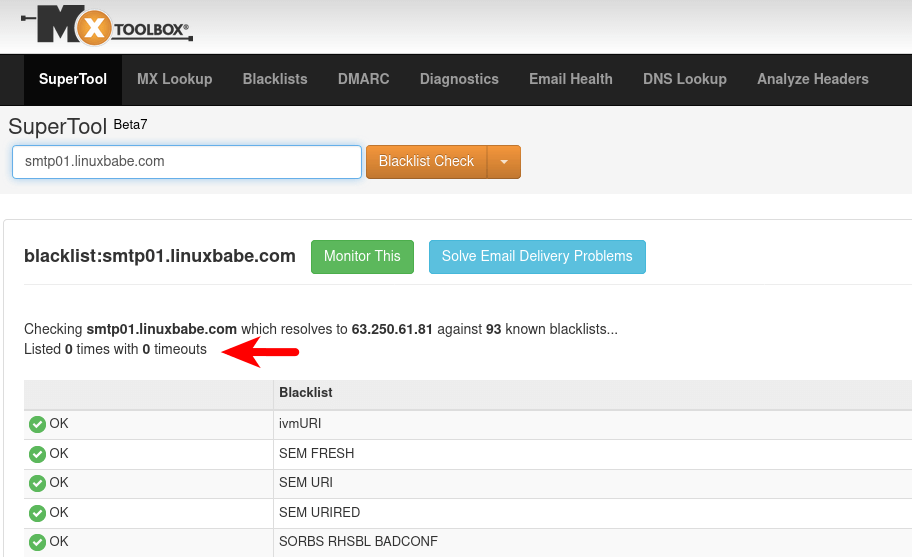Click Solve Email Delivery Problems button
Screen dimensions: 912x557
point(537,256)
